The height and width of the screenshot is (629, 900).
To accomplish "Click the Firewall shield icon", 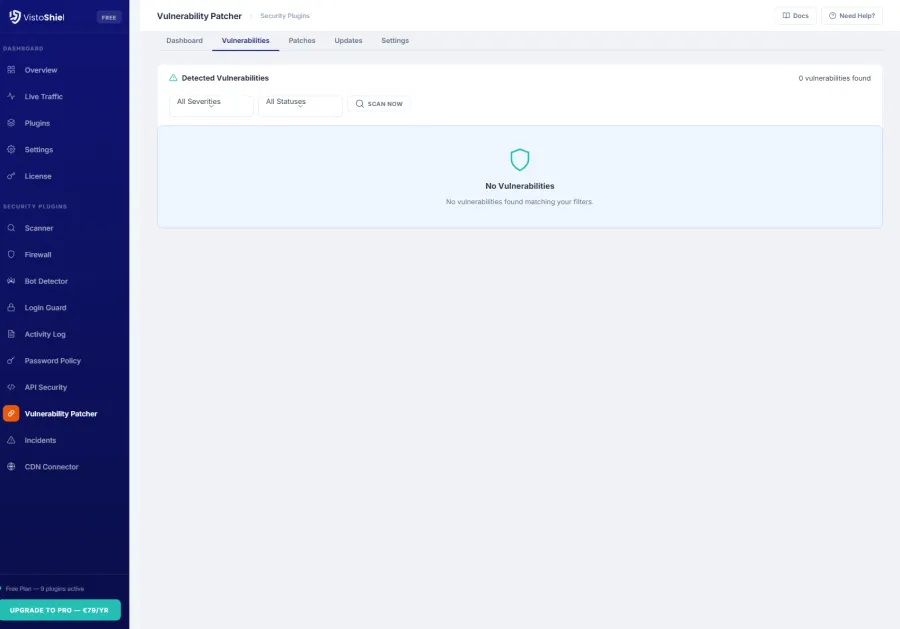I will (11, 255).
